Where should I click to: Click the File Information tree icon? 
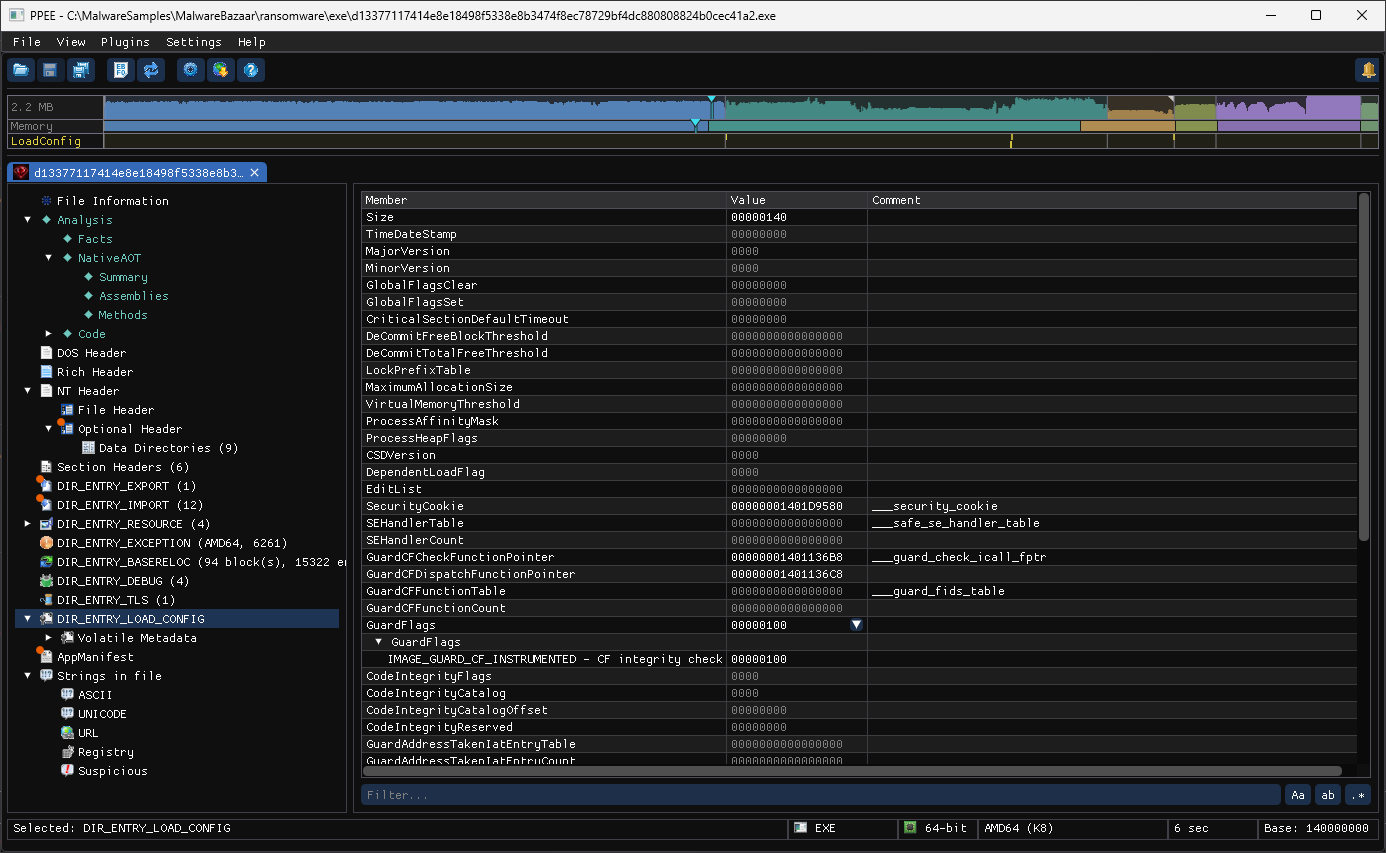pyautogui.click(x=46, y=201)
